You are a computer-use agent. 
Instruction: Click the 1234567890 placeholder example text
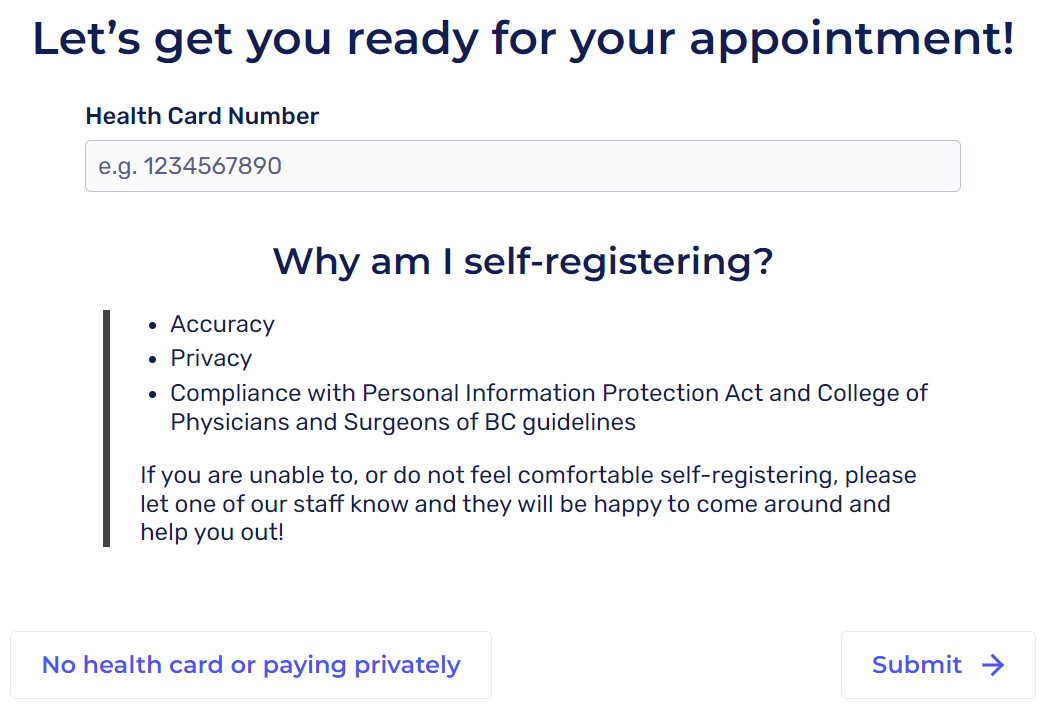[x=212, y=166]
